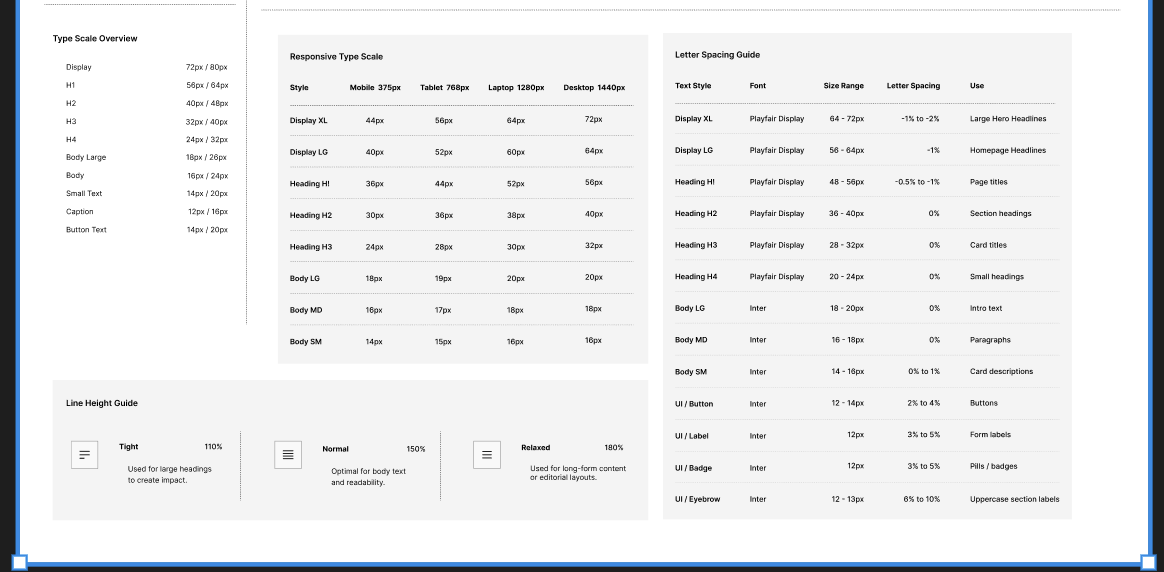
Task: Grab the bottom-left selection corner handle
Action: (19, 562)
